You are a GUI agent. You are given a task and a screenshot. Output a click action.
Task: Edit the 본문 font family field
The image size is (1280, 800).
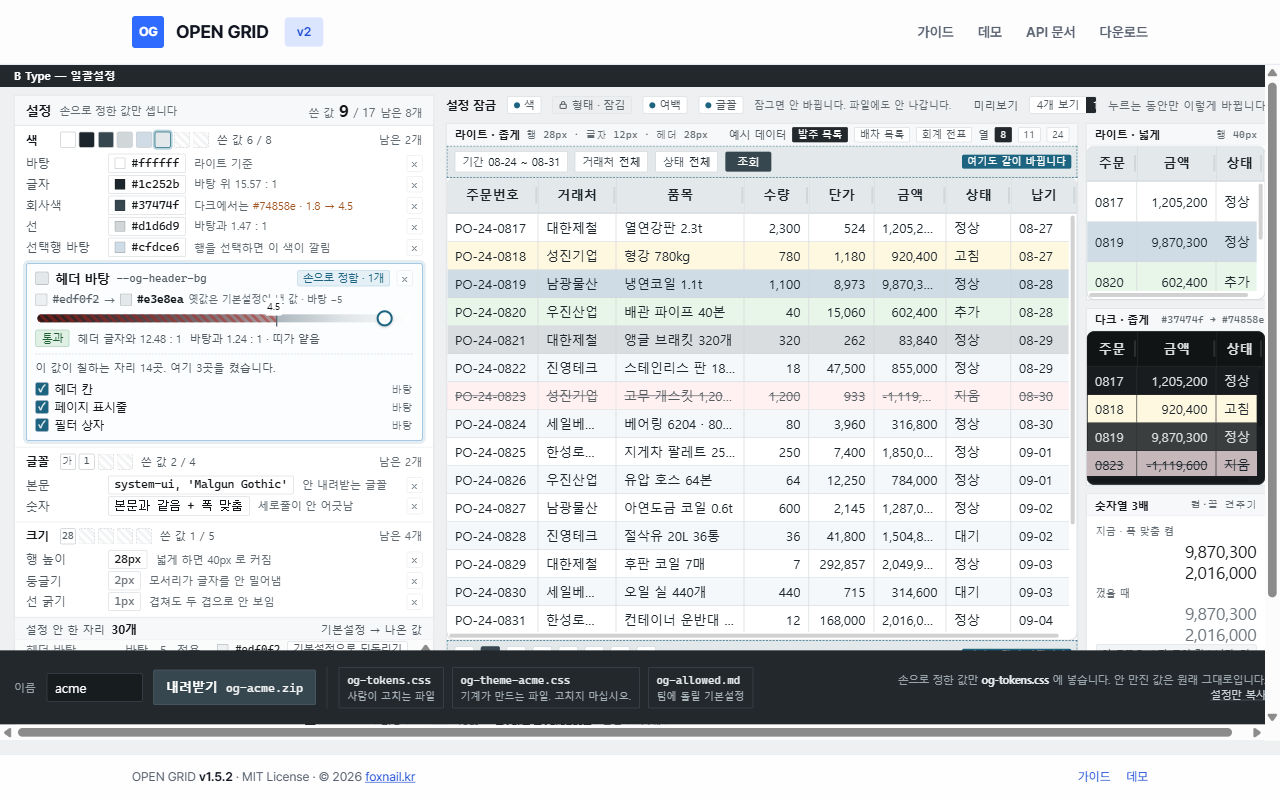click(201, 485)
